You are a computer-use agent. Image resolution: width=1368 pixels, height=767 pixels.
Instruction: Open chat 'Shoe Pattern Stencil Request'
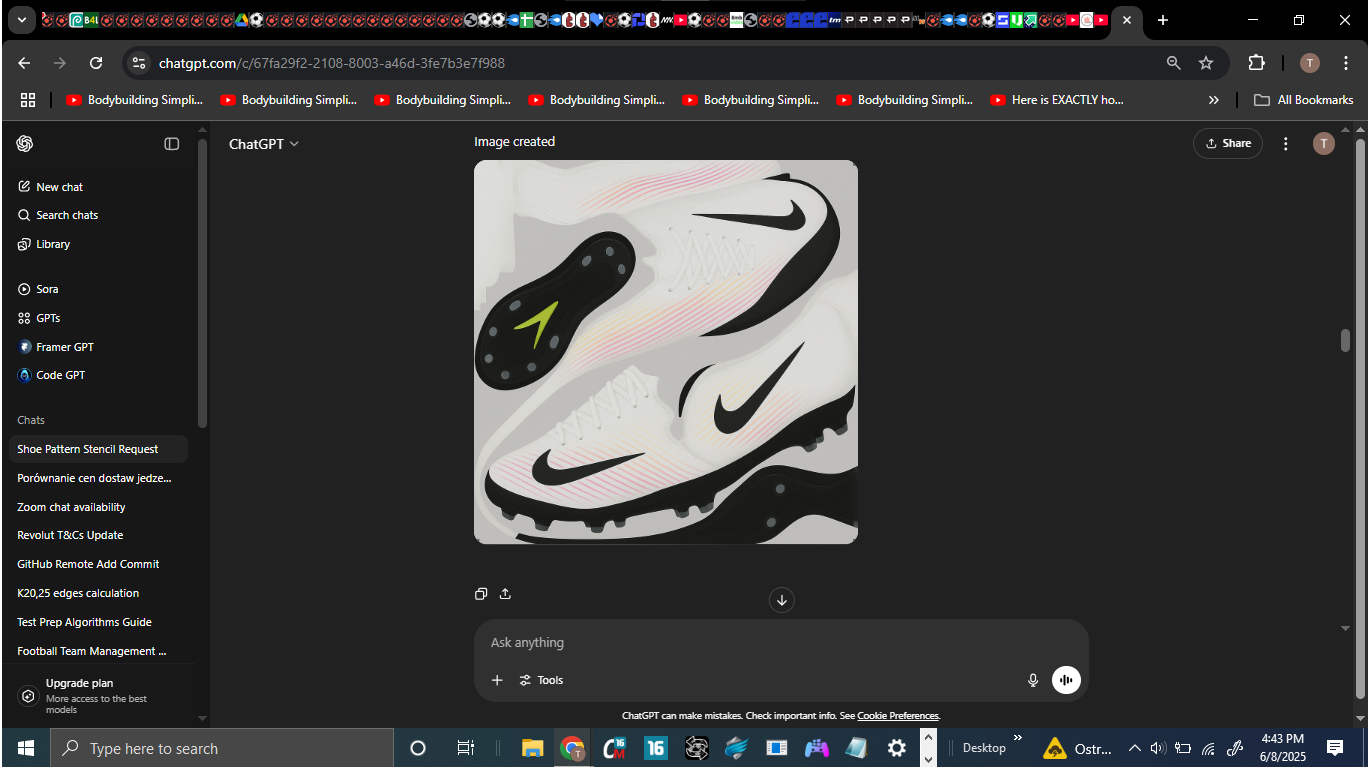[98, 449]
